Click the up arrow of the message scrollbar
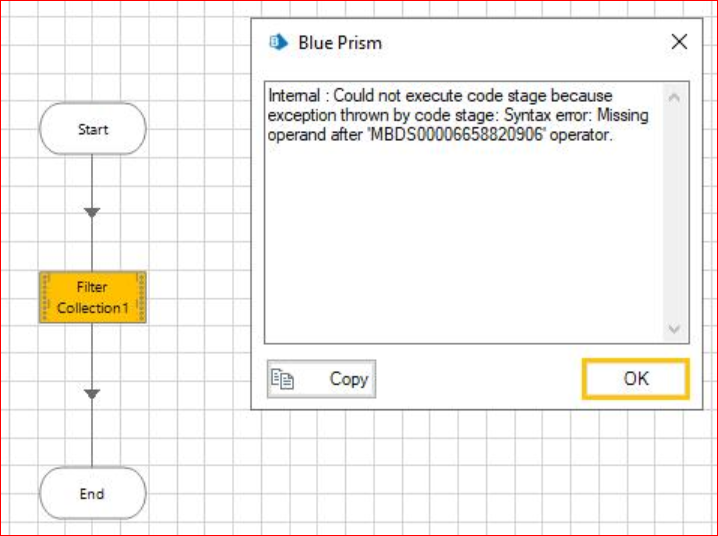Image resolution: width=718 pixels, height=536 pixels. pyautogui.click(x=674, y=97)
